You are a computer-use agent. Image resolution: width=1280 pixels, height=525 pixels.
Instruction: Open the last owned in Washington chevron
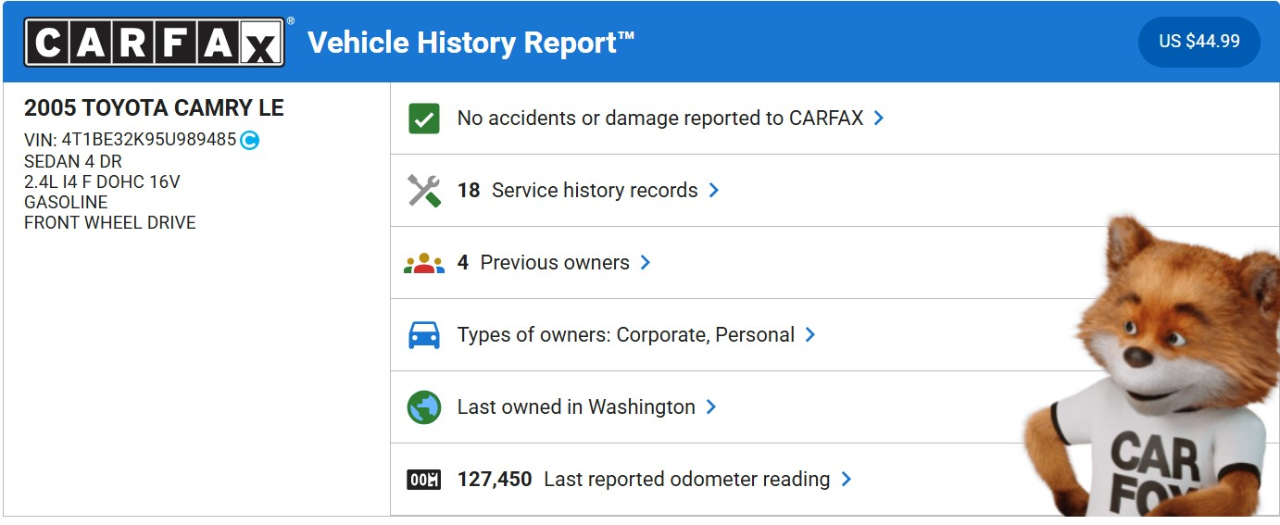[711, 407]
